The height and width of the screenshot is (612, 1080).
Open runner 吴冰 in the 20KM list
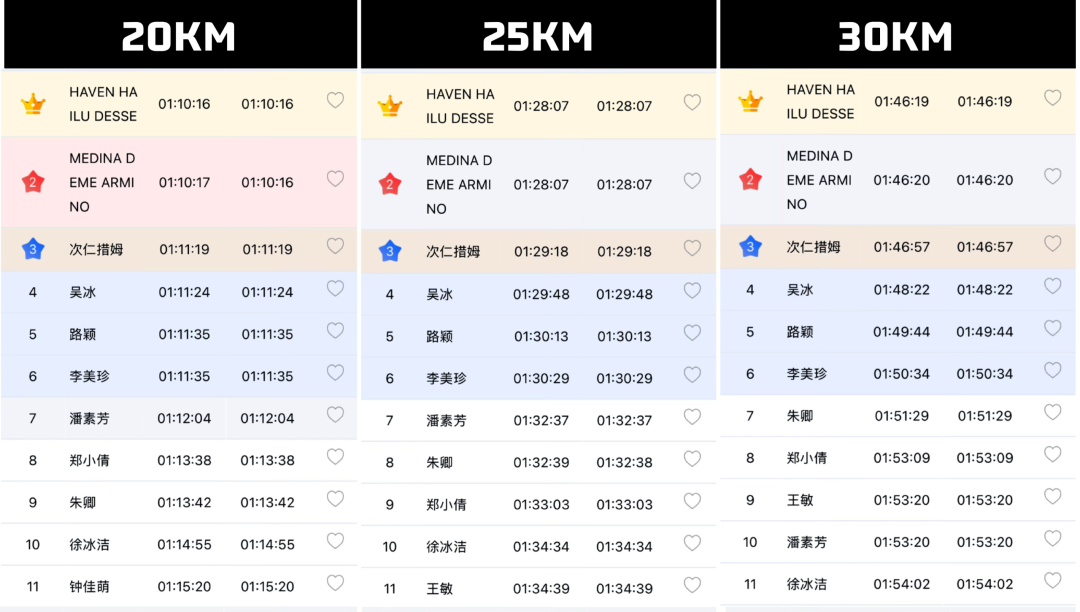pyautogui.click(x=179, y=292)
